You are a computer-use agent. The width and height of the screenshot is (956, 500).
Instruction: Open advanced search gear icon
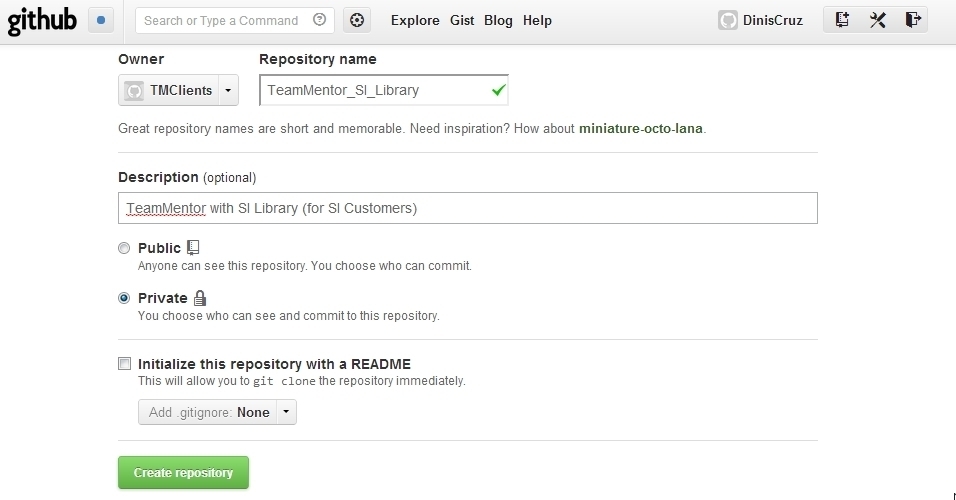(357, 20)
